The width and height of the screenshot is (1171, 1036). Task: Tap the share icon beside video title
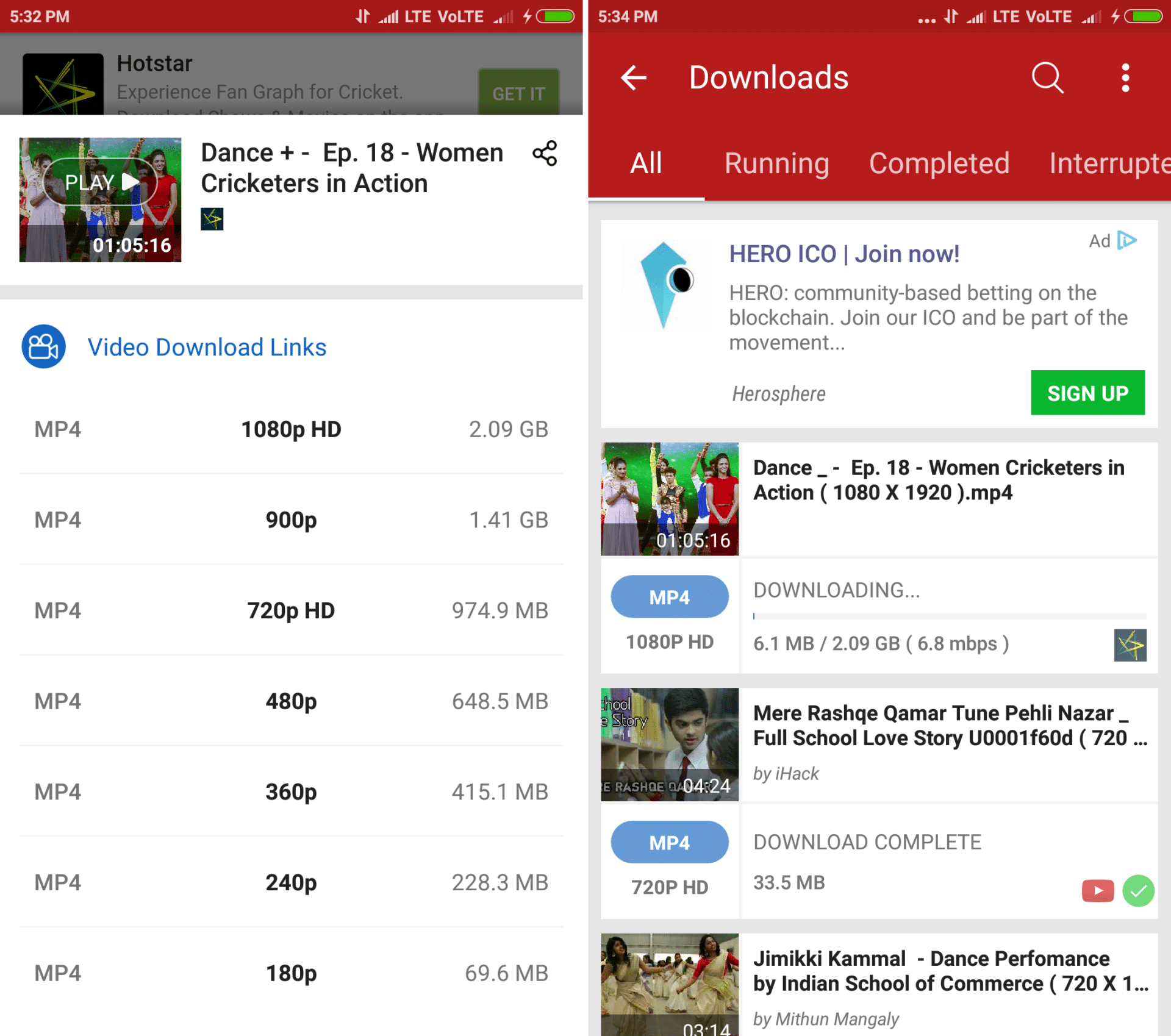click(545, 153)
